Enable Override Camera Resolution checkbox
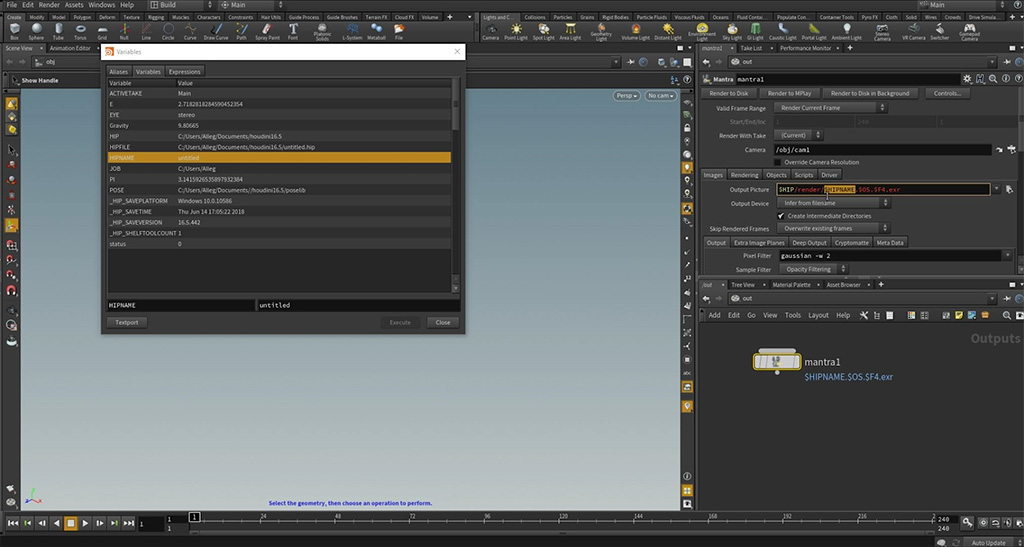 (x=778, y=162)
